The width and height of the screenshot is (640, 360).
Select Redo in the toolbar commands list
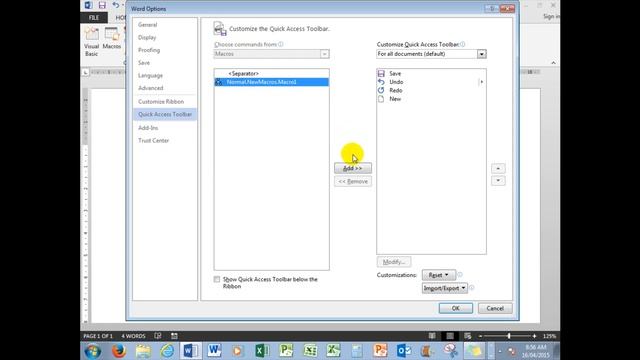pyautogui.click(x=431, y=91)
